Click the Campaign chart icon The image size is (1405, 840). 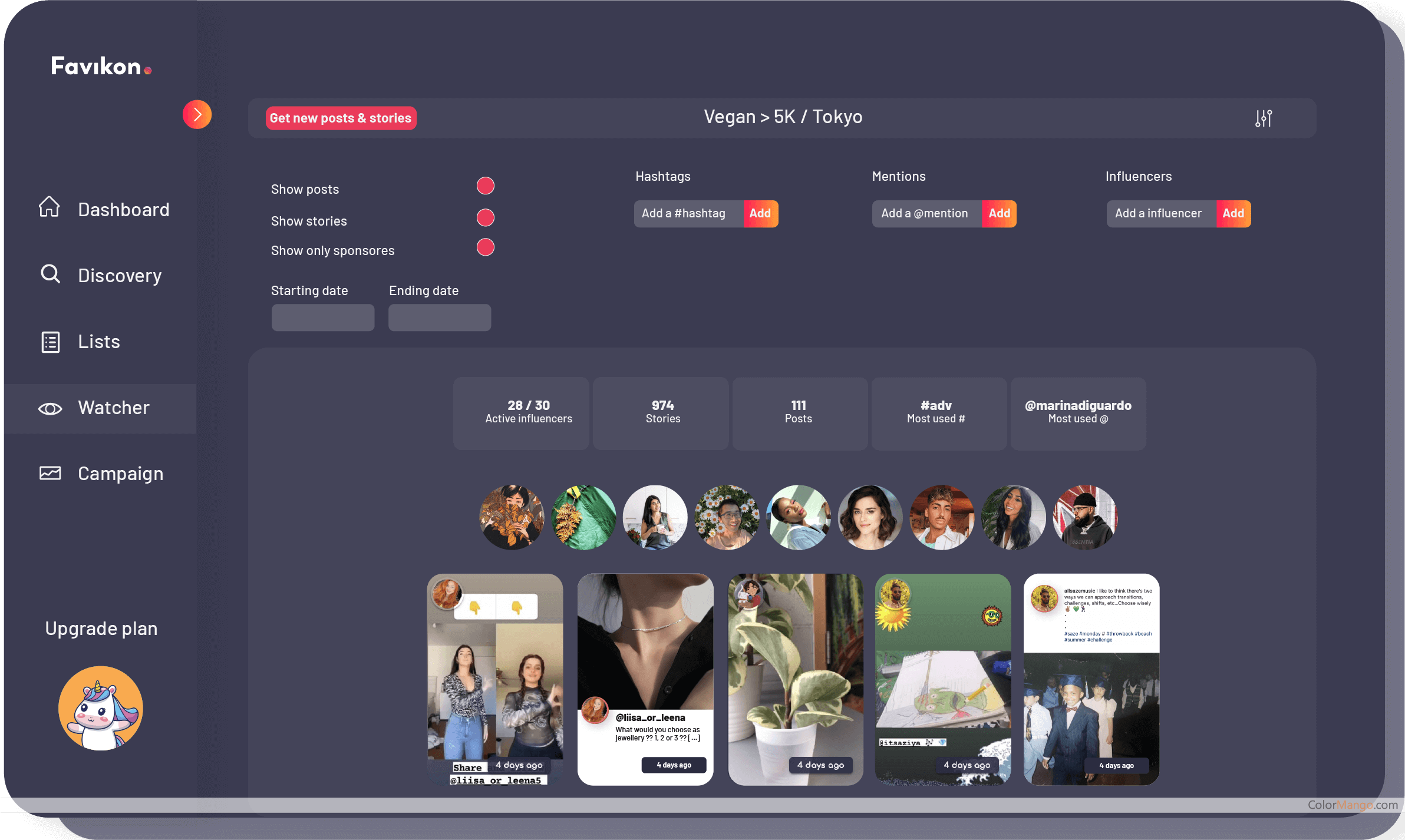pos(50,473)
